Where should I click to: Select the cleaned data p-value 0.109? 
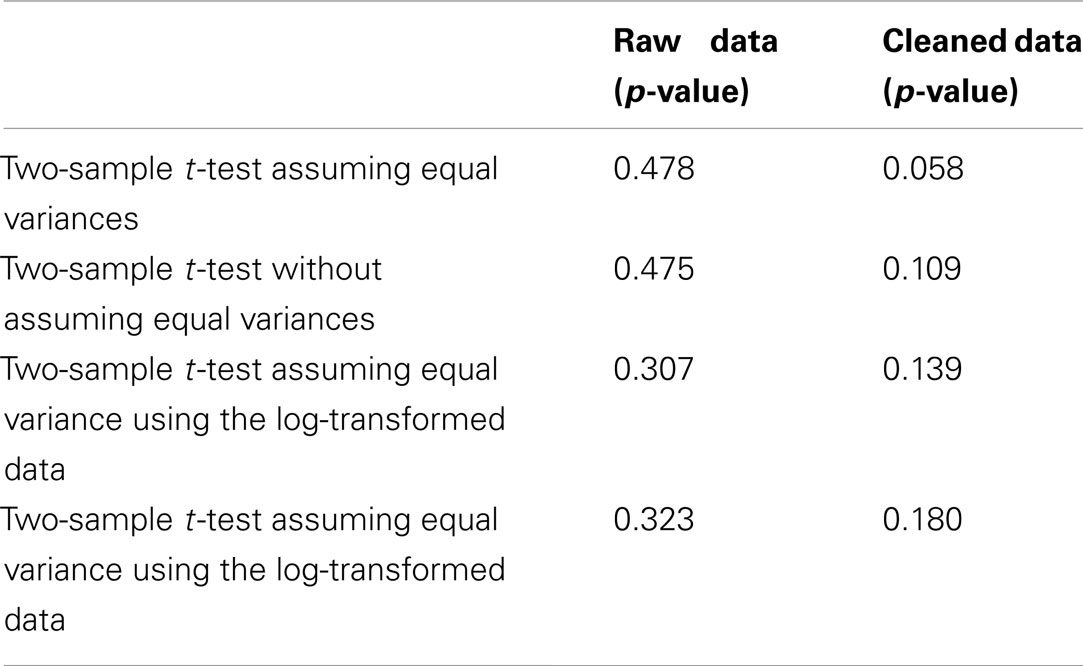[922, 269]
